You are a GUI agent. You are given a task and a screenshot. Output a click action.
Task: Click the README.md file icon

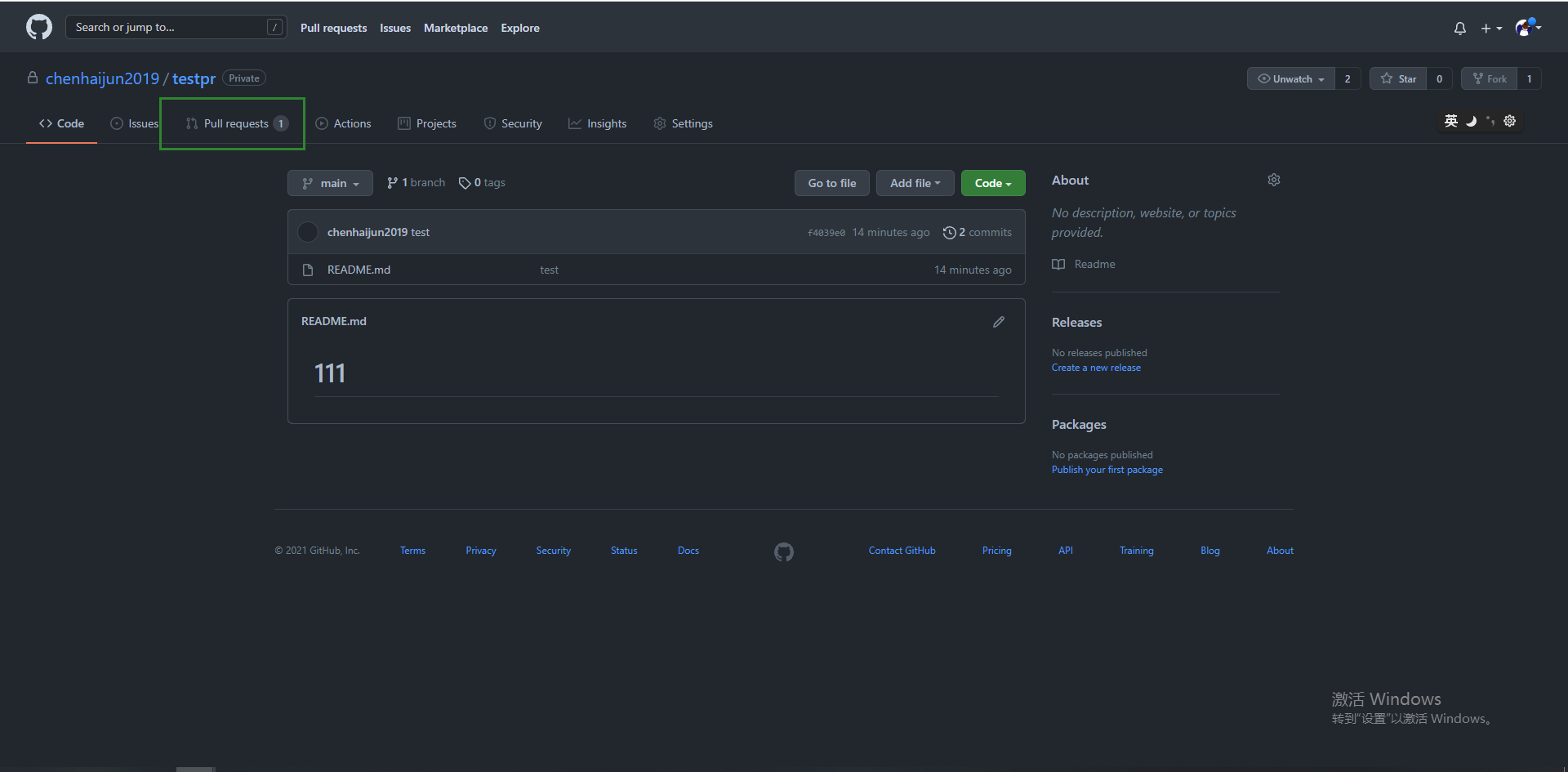[x=308, y=270]
